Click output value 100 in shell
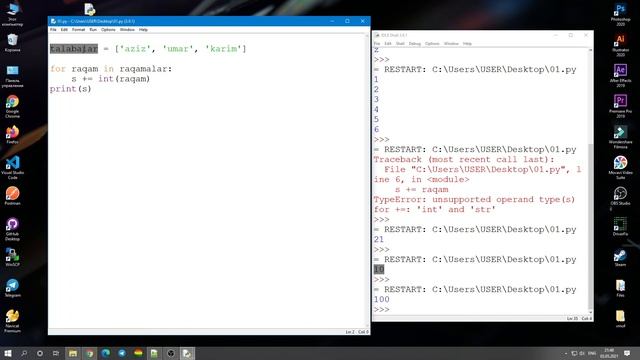 click(381, 300)
